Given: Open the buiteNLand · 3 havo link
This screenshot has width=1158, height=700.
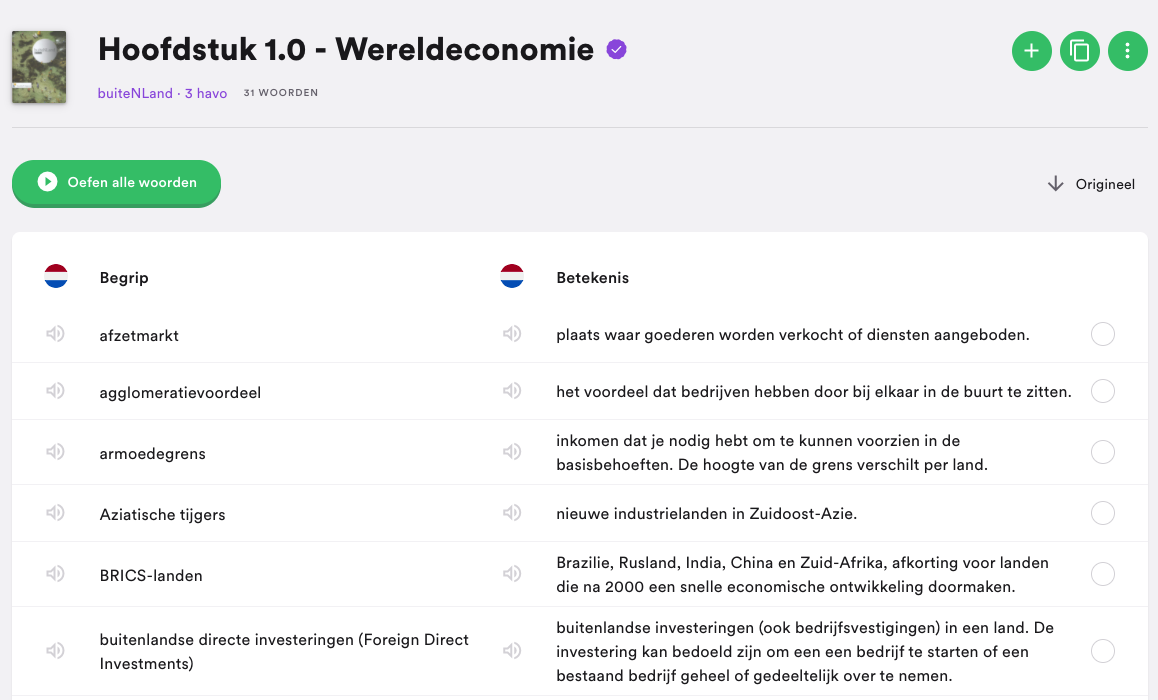Looking at the screenshot, I should [x=162, y=93].
